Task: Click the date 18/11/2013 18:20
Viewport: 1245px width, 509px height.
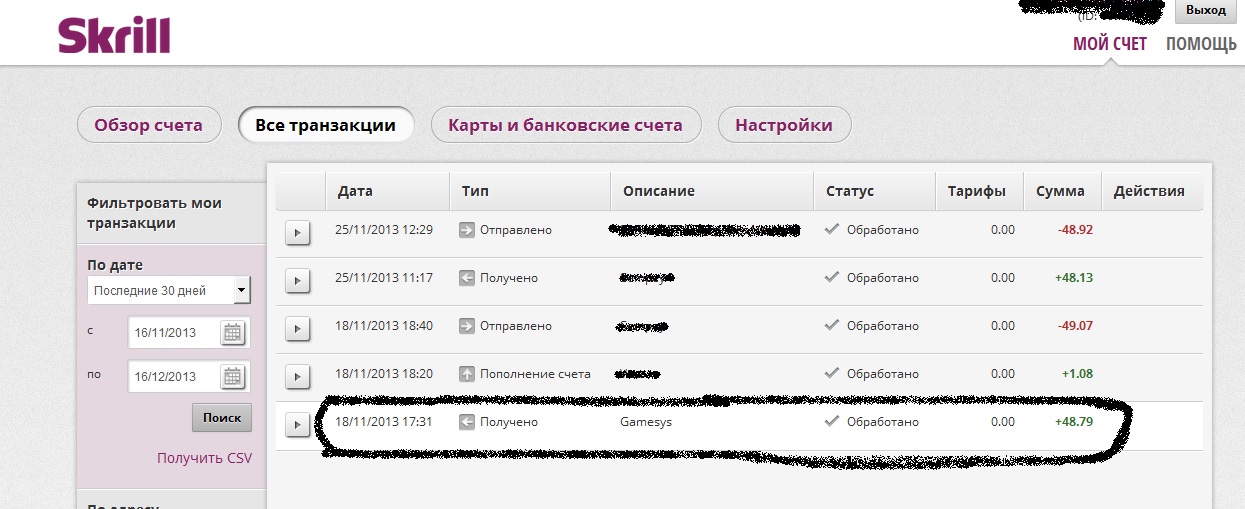Action: click(384, 374)
